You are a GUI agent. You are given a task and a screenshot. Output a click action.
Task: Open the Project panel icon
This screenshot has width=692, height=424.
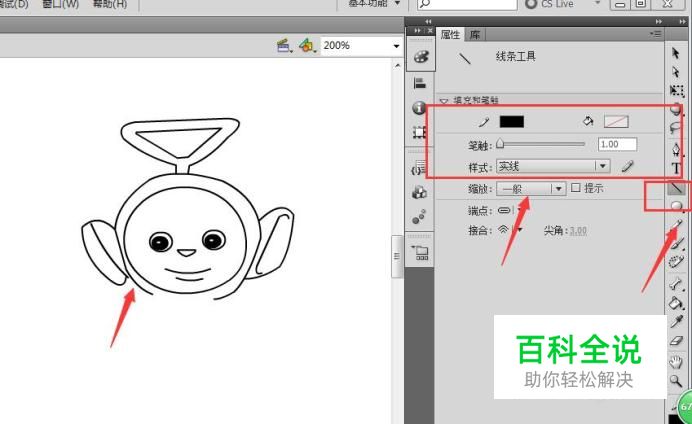pyautogui.click(x=421, y=253)
